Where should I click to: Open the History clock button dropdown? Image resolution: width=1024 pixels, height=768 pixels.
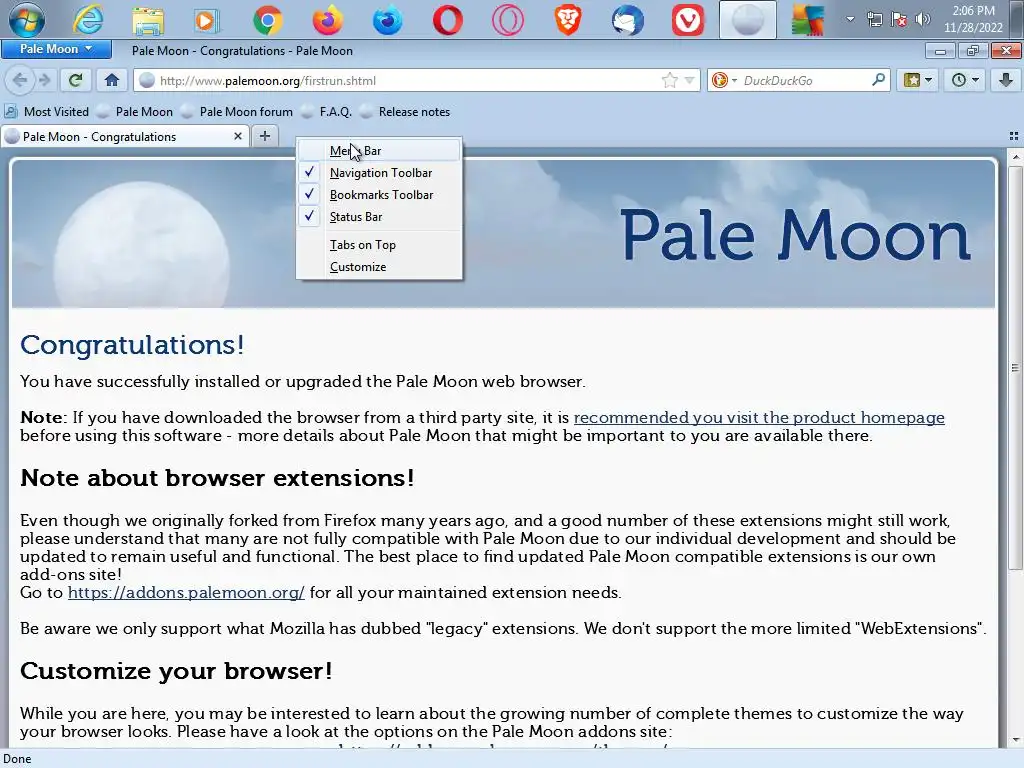965,80
